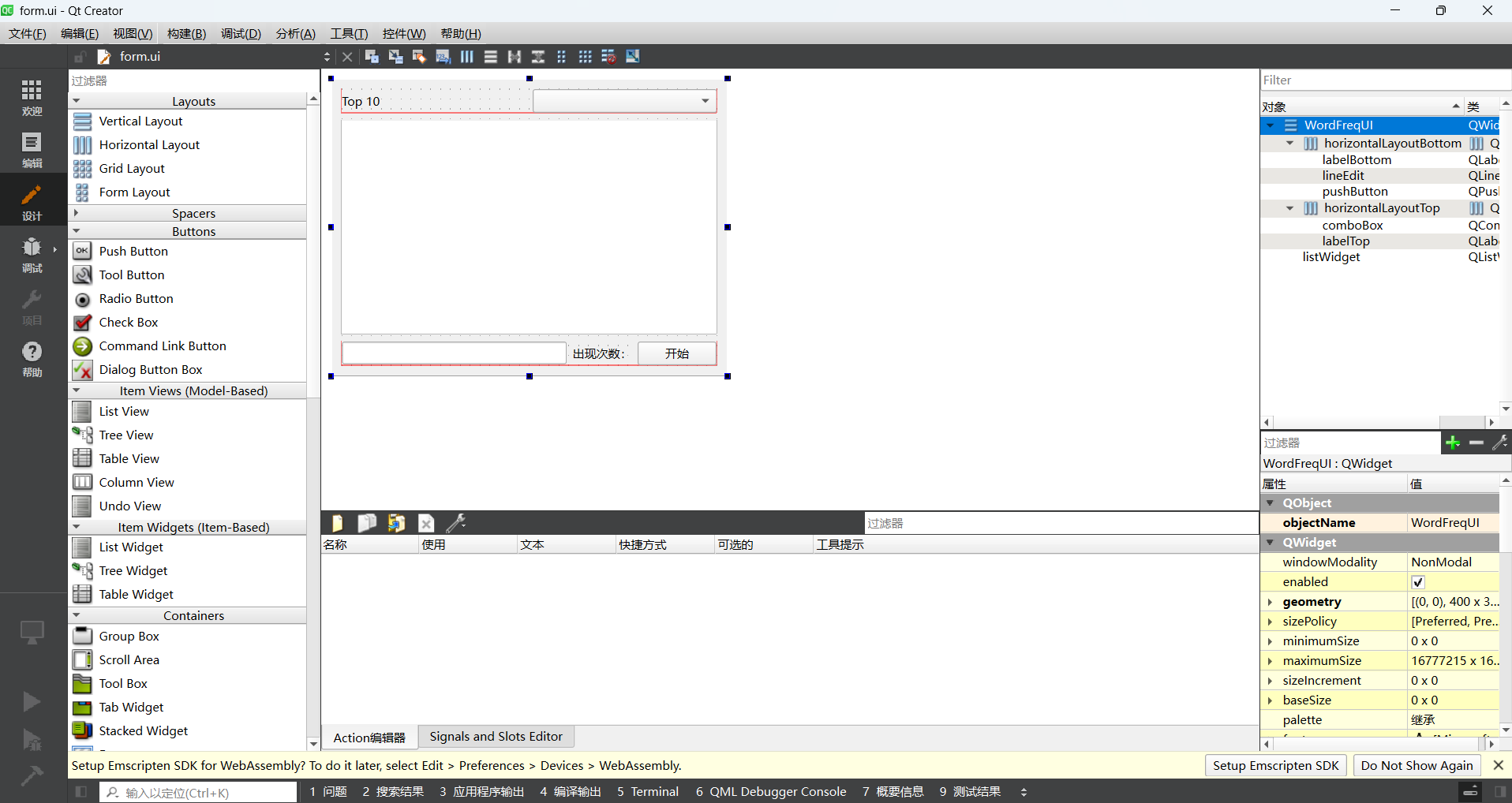Switch to Edit Tab Order mode

coord(443,57)
